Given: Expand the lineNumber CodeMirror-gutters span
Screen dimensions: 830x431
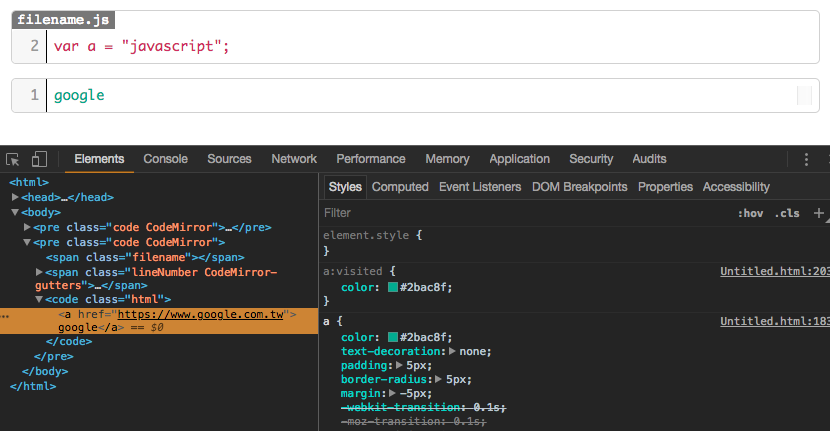Looking at the screenshot, I should click(39, 272).
